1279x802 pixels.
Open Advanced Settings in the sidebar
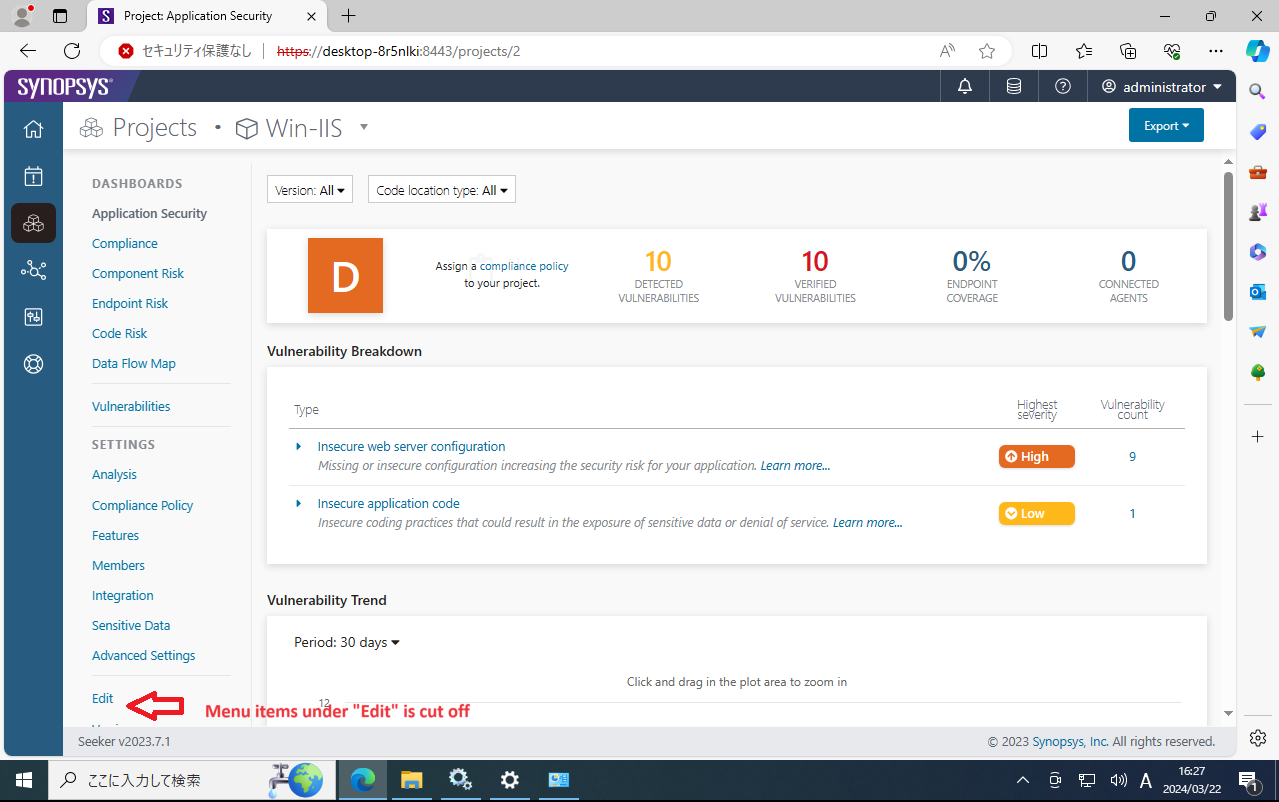point(144,655)
